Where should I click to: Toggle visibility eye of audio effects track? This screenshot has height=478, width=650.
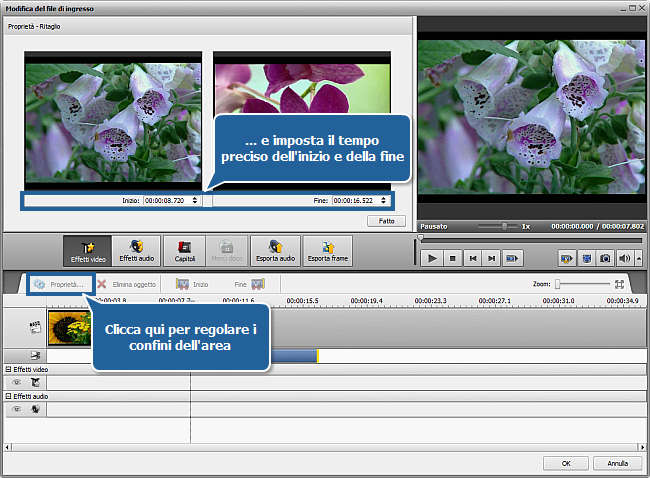(16, 409)
